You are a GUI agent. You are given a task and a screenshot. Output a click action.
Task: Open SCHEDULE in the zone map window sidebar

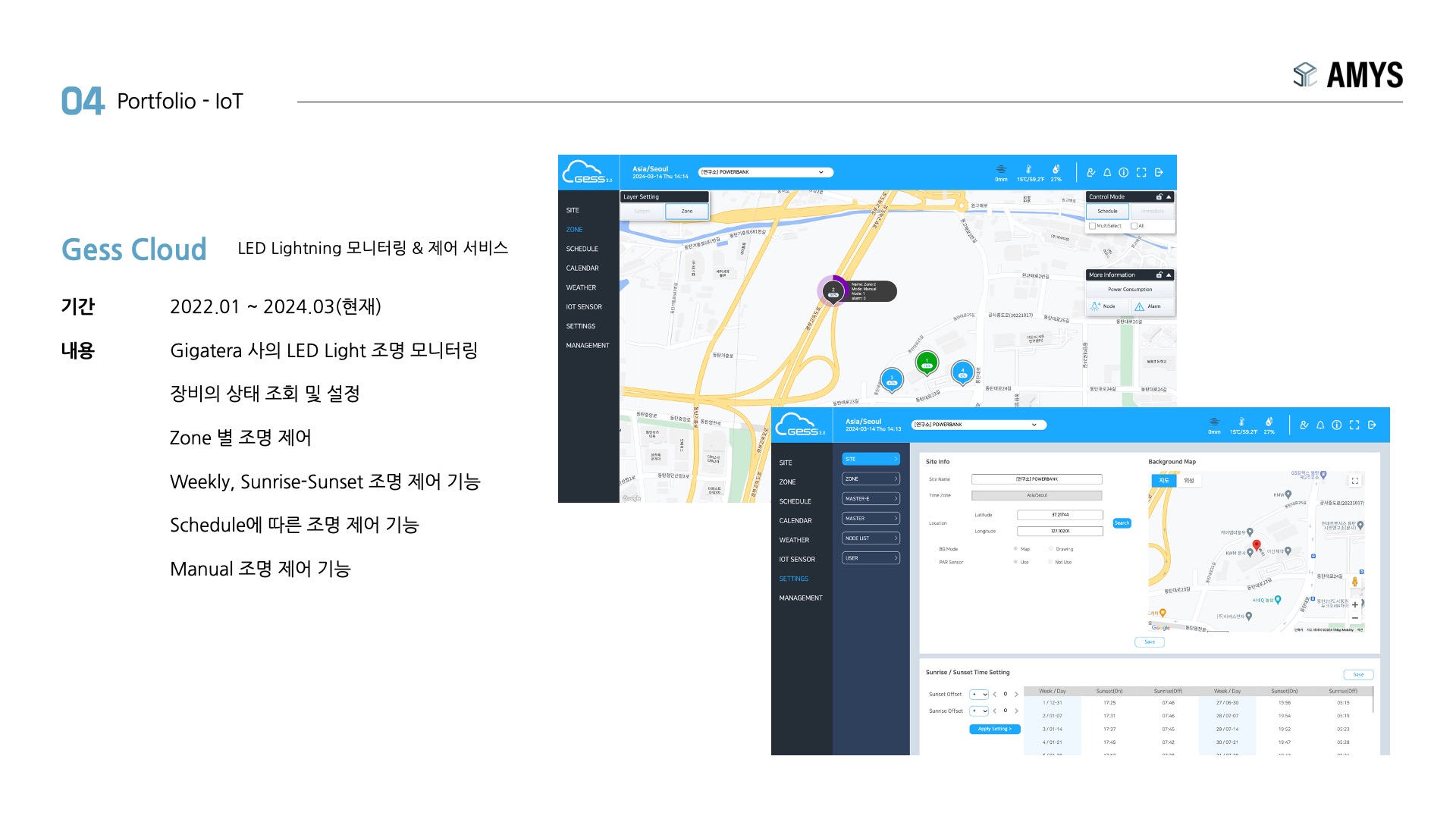click(582, 249)
